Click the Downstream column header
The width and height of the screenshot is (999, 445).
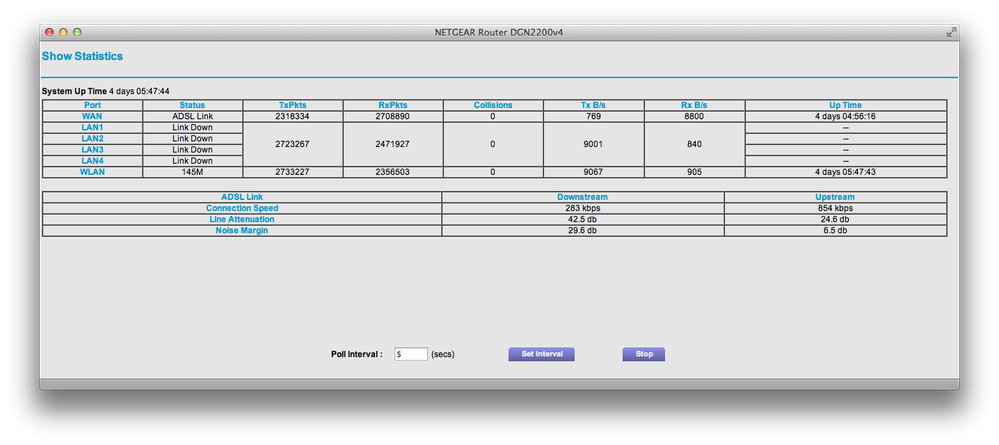click(x=582, y=197)
